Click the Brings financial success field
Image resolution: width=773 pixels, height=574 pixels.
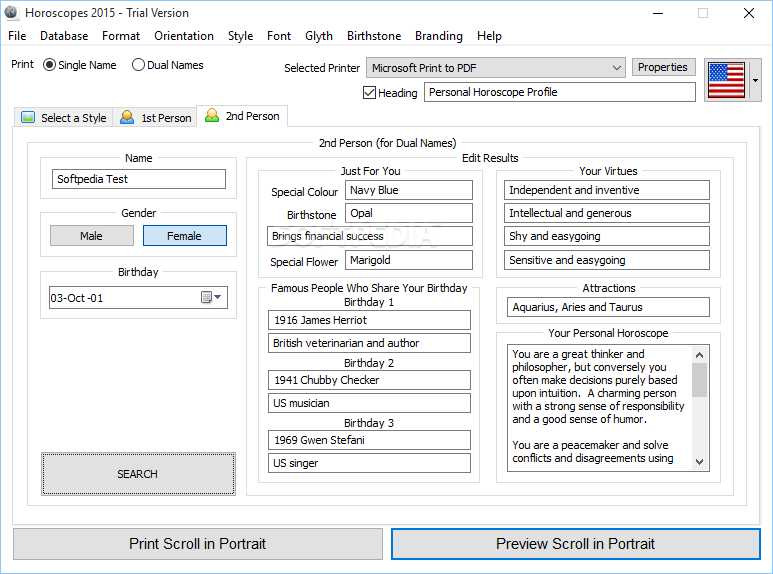pyautogui.click(x=370, y=236)
